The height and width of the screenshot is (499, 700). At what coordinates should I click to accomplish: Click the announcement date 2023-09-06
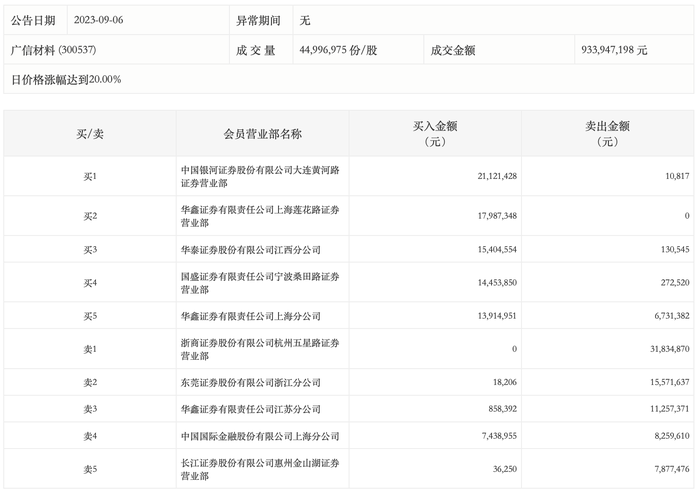tap(99, 20)
